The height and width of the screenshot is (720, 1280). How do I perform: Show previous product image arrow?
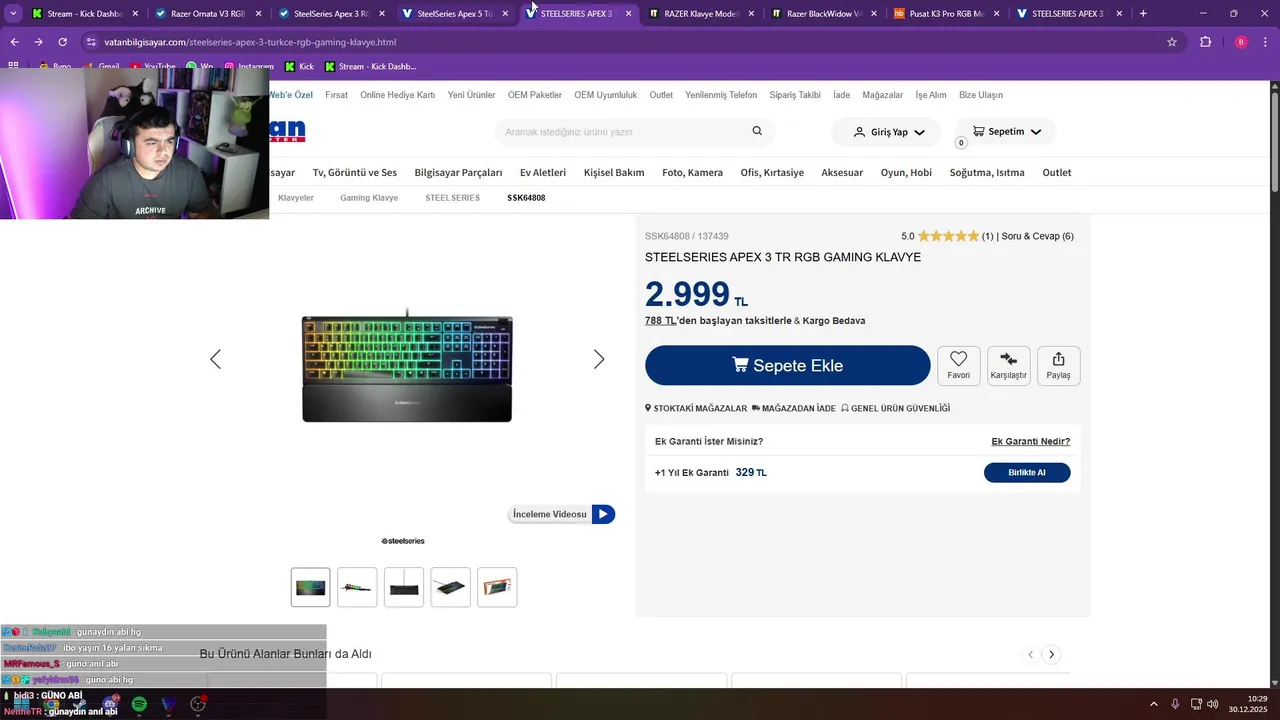click(x=215, y=360)
